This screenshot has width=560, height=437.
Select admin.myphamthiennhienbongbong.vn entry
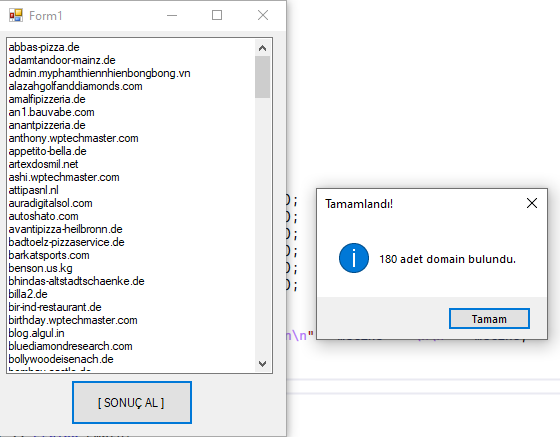pos(99,73)
